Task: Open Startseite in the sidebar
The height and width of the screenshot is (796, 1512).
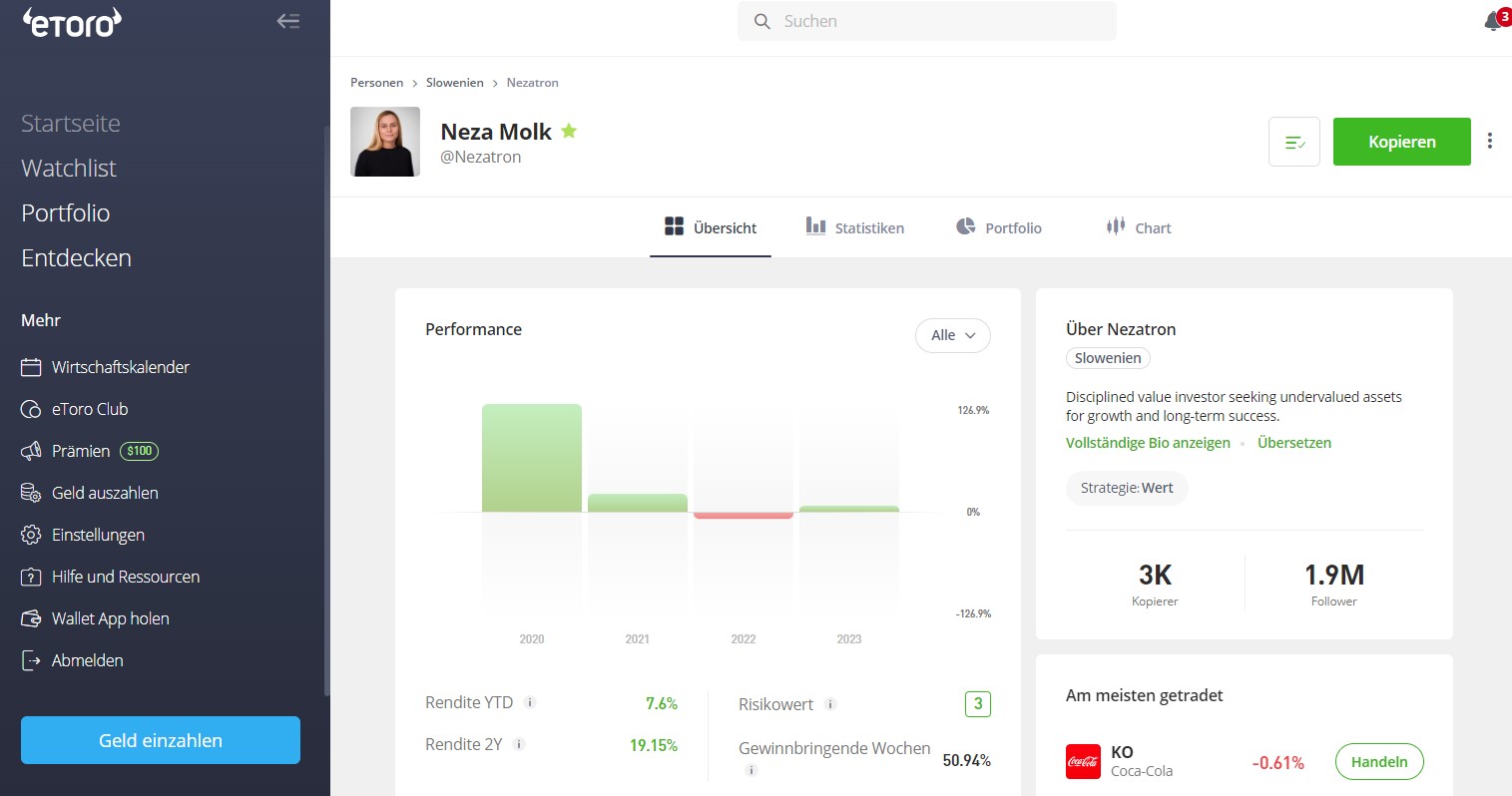Action: click(71, 124)
